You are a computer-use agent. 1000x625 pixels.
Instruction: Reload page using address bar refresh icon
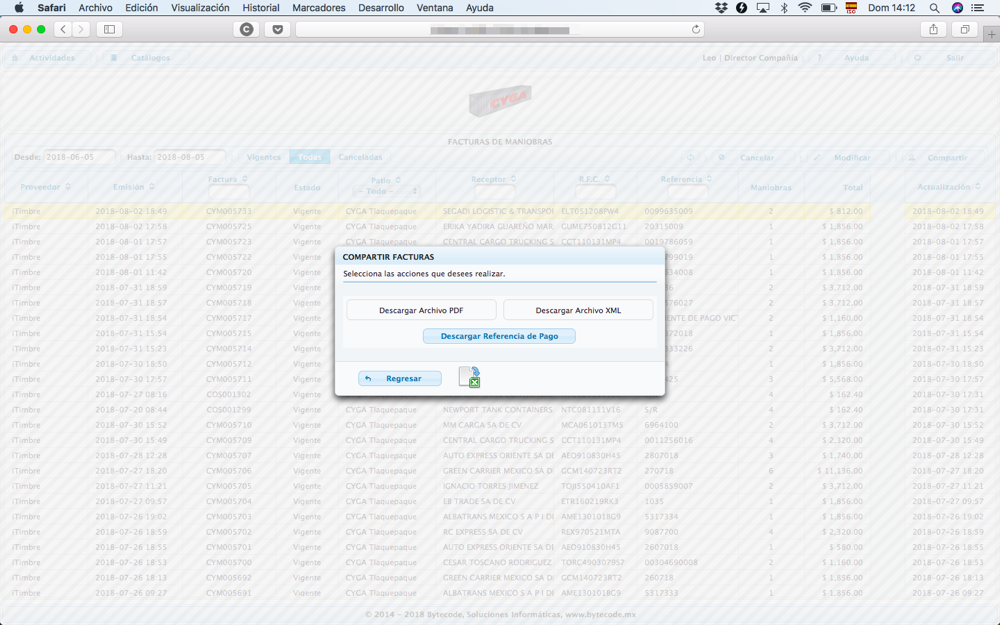click(x=696, y=30)
